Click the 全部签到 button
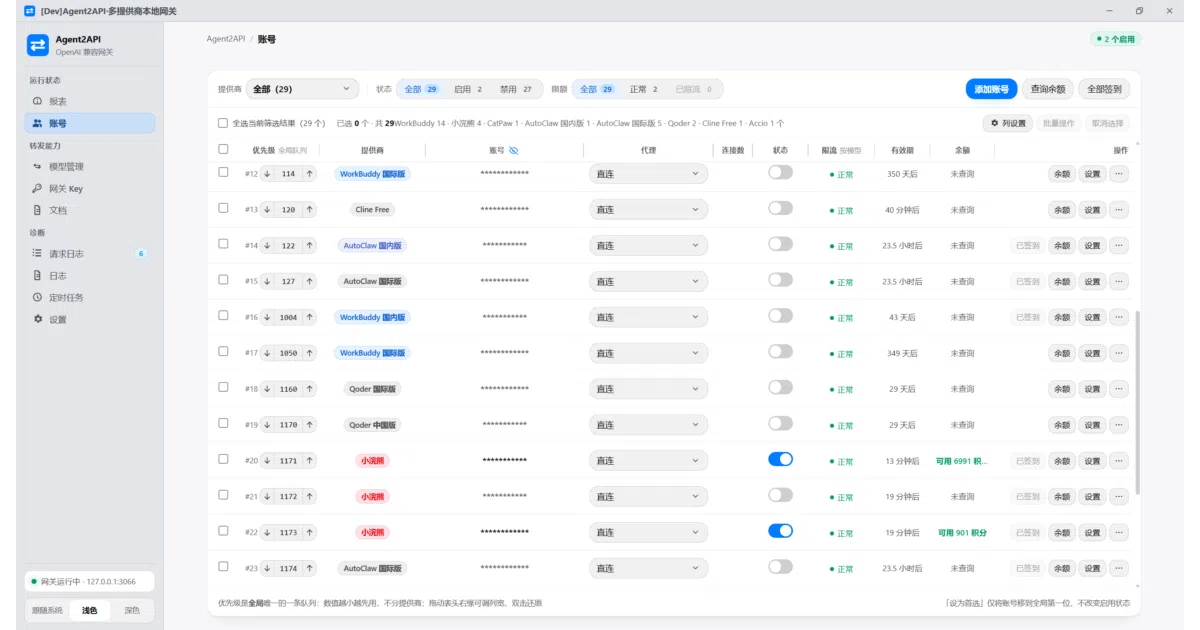 pyautogui.click(x=1104, y=89)
